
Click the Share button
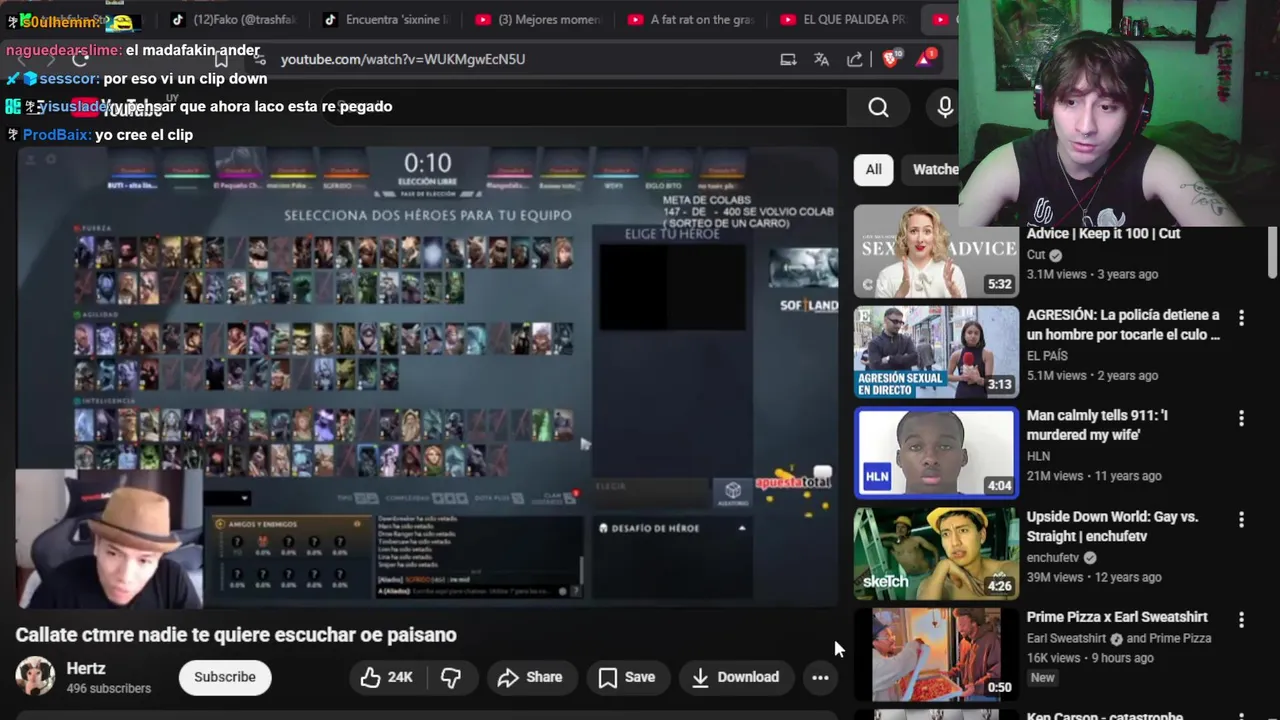[530, 677]
